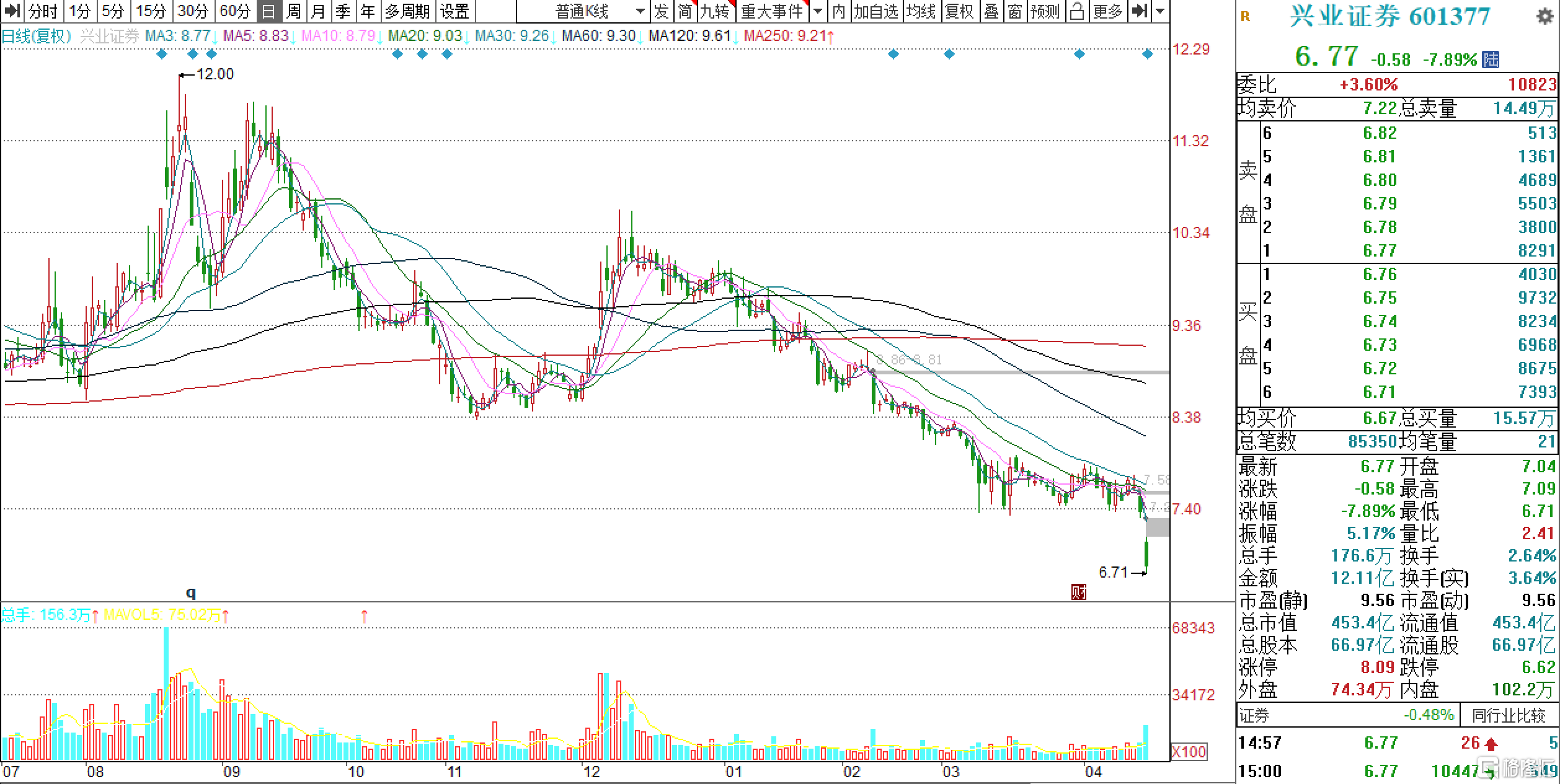Image resolution: width=1560 pixels, height=784 pixels.
Task: Click the first blue diamond event marker
Action: point(162,55)
